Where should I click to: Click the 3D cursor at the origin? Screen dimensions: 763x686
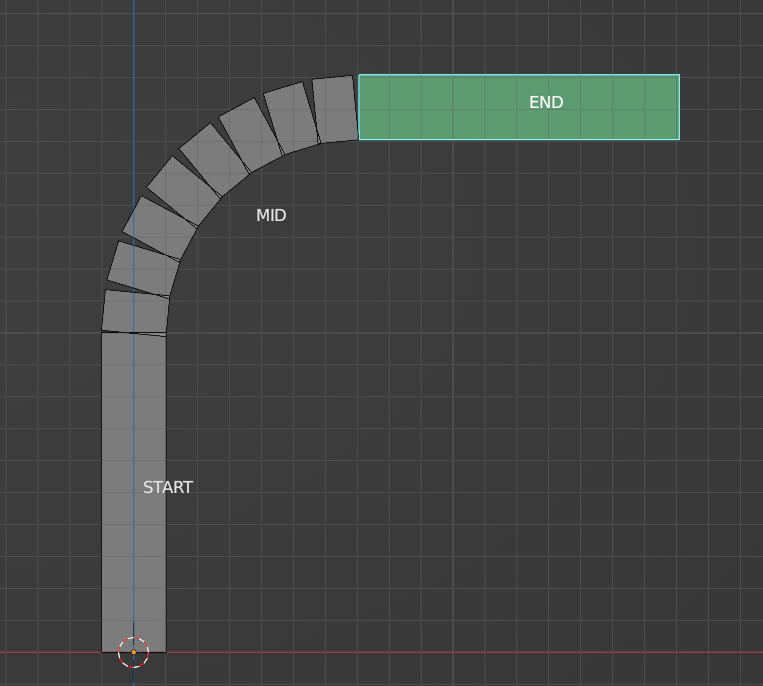click(133, 652)
